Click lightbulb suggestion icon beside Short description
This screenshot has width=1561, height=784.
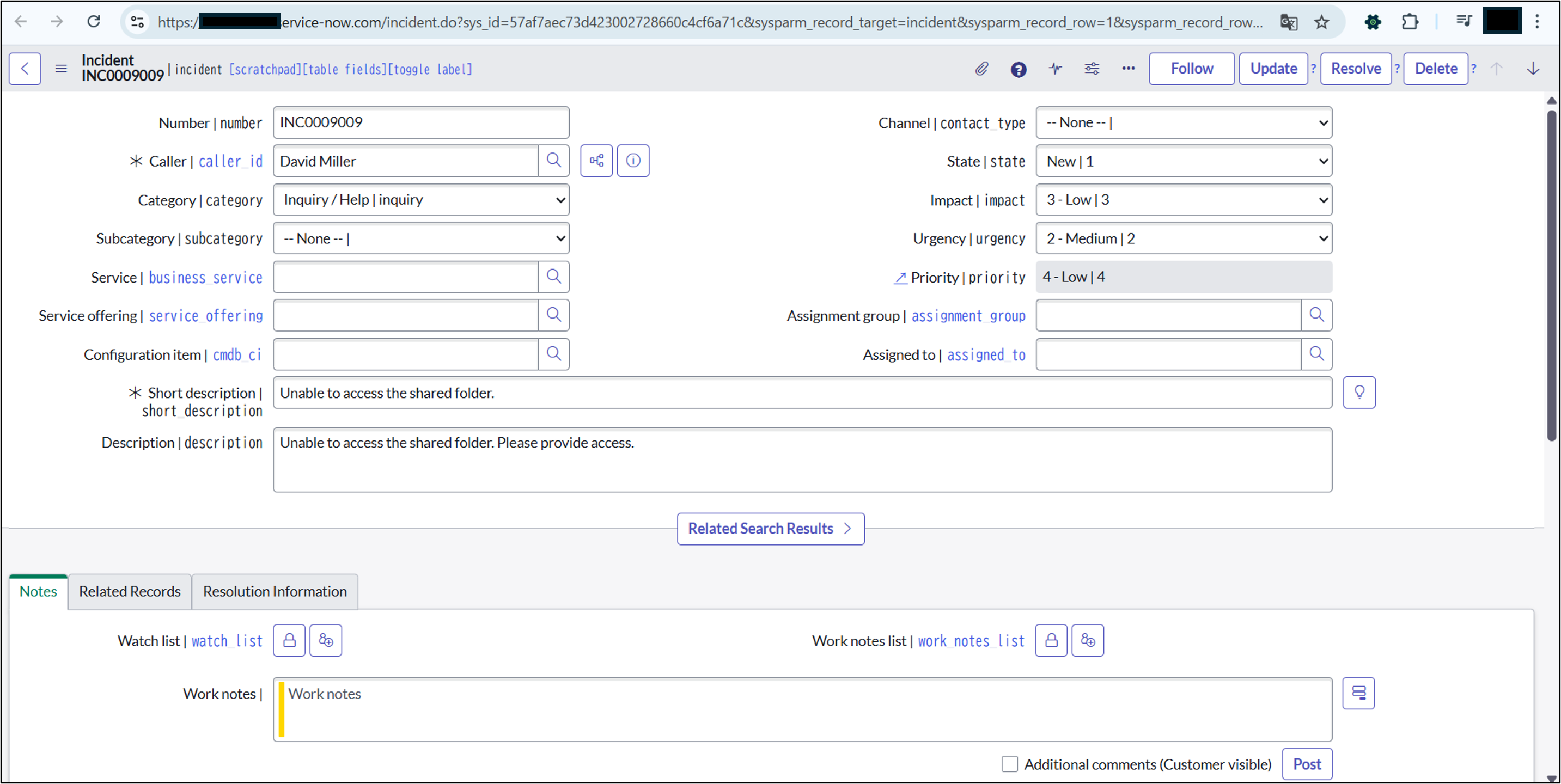tap(1359, 393)
